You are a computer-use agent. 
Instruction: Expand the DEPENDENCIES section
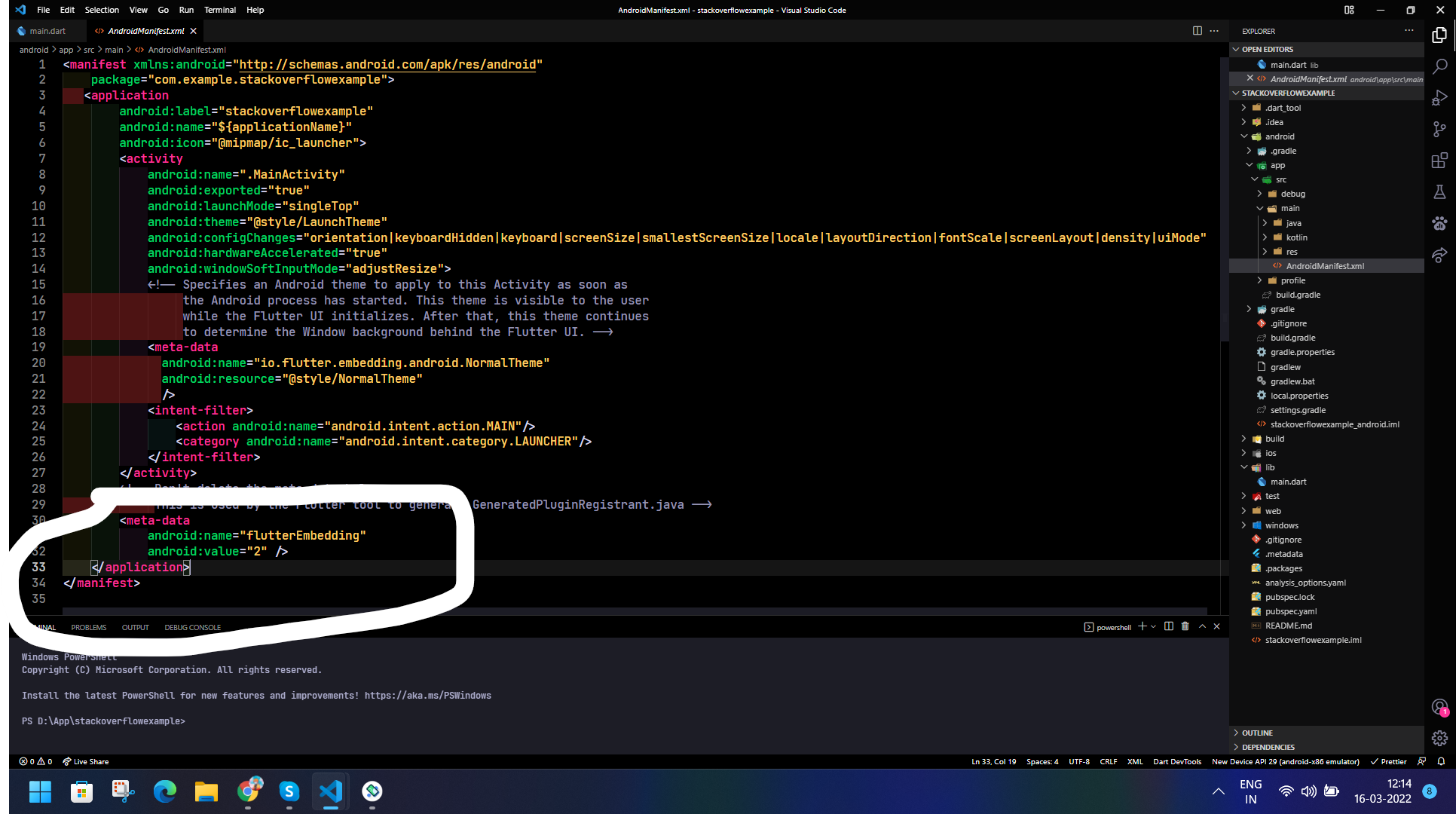[x=1326, y=747]
